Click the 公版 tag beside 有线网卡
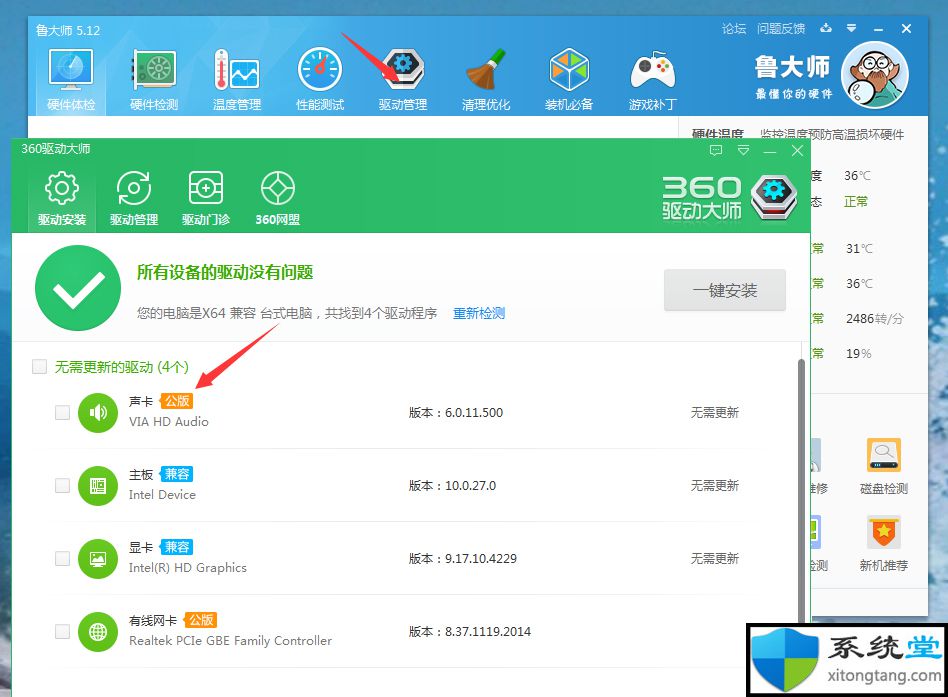The image size is (948, 697). [201, 620]
